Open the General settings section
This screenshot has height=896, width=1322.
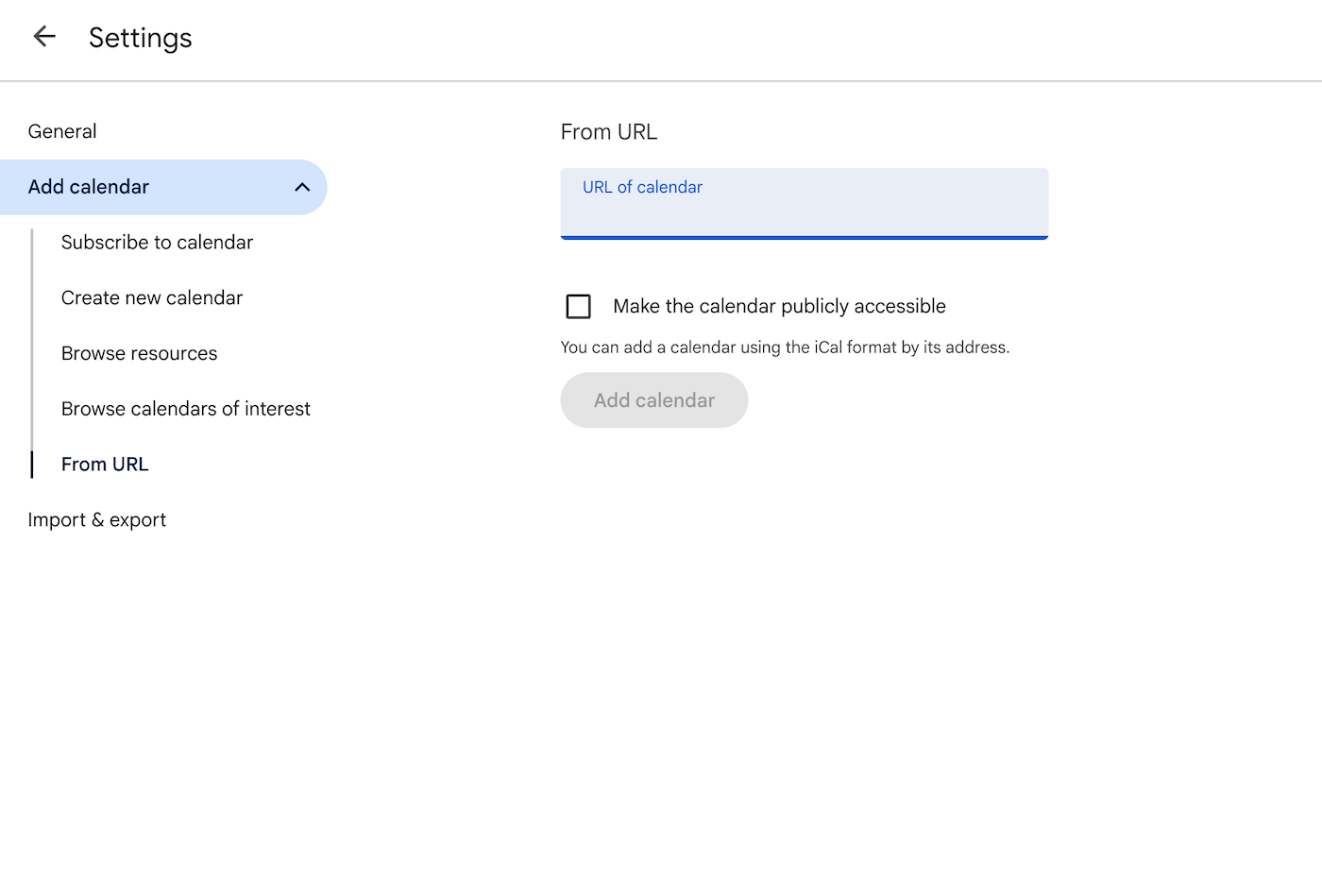(62, 131)
